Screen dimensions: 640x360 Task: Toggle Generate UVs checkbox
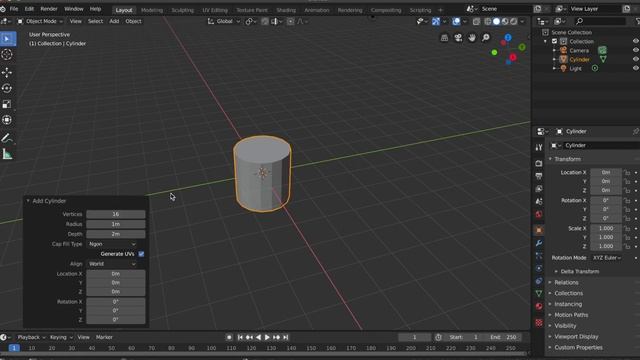[141, 254]
